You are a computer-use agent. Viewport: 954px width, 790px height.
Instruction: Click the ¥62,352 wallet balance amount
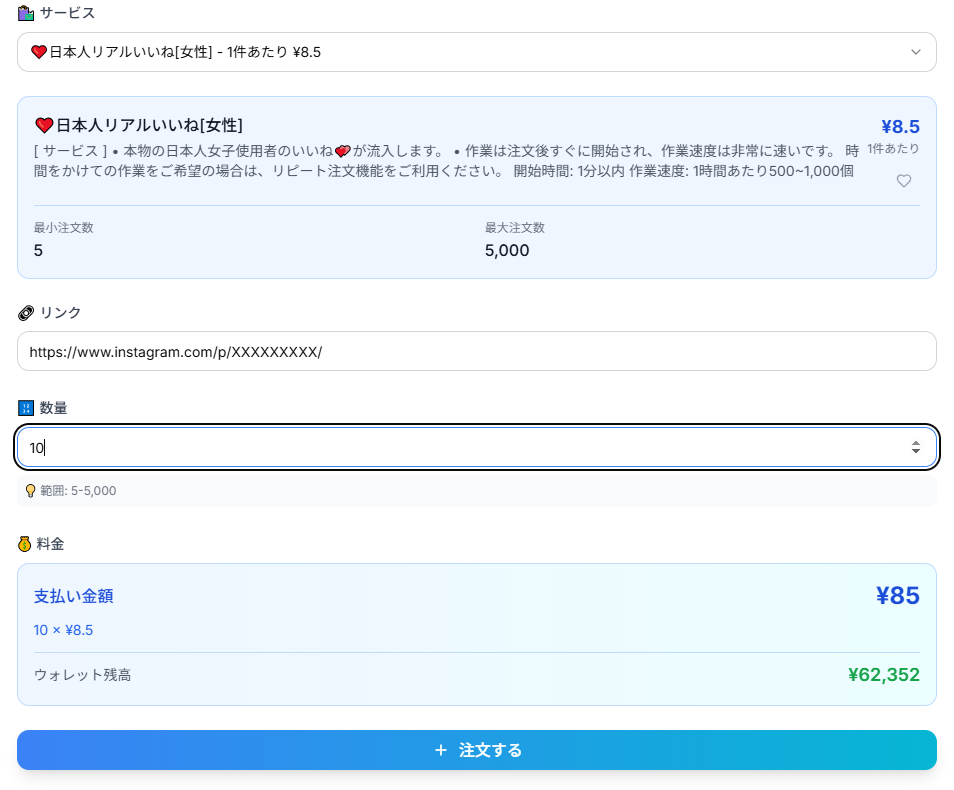[883, 675]
